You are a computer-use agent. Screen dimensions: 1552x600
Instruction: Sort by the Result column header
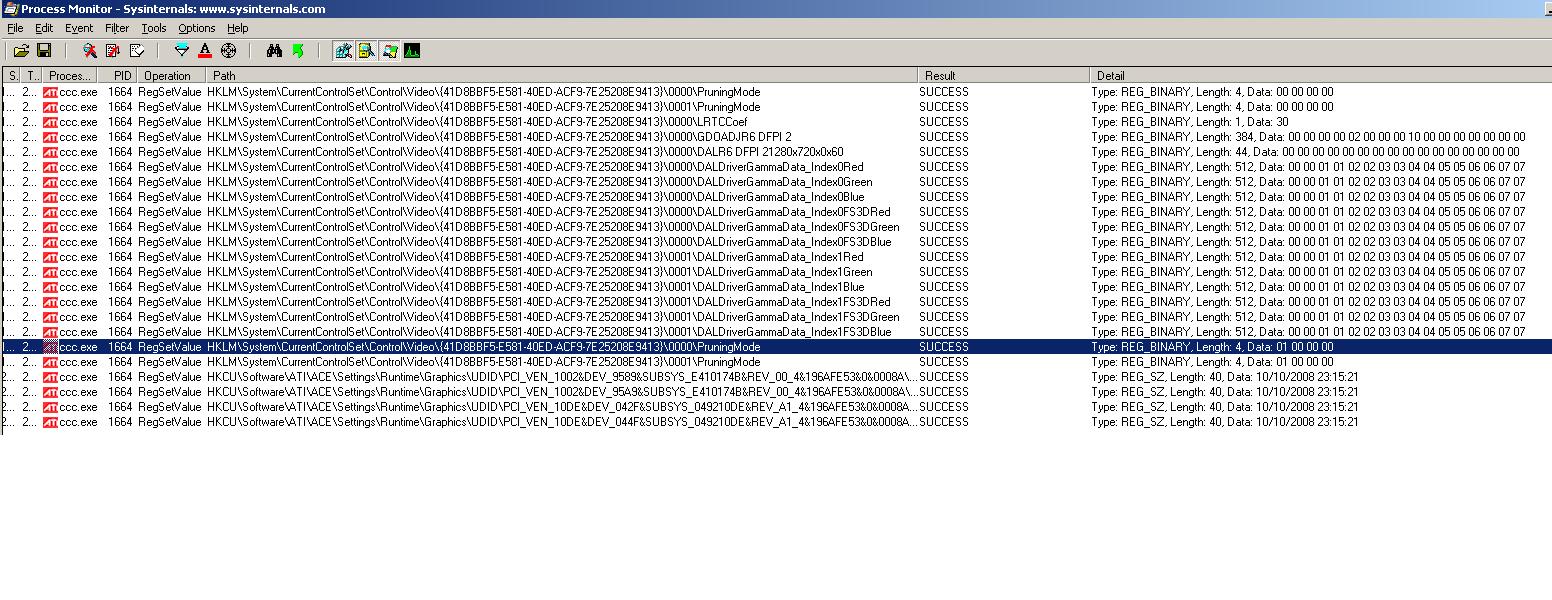click(x=1003, y=75)
